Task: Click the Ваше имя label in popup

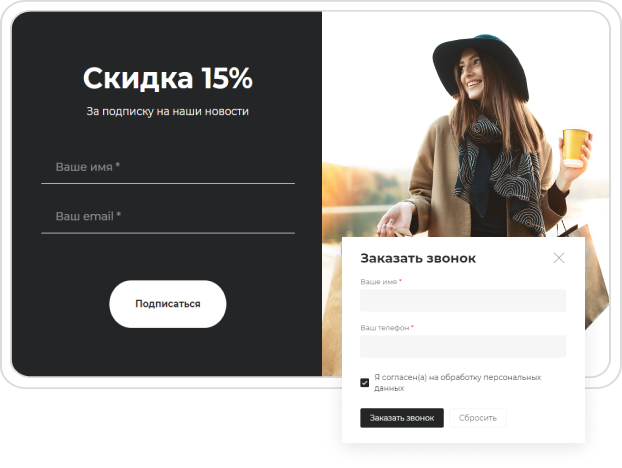Action: pos(381,282)
